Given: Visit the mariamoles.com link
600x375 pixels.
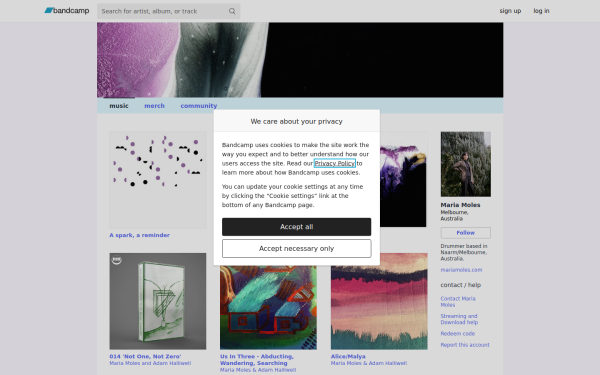Looking at the screenshot, I should tap(461, 270).
